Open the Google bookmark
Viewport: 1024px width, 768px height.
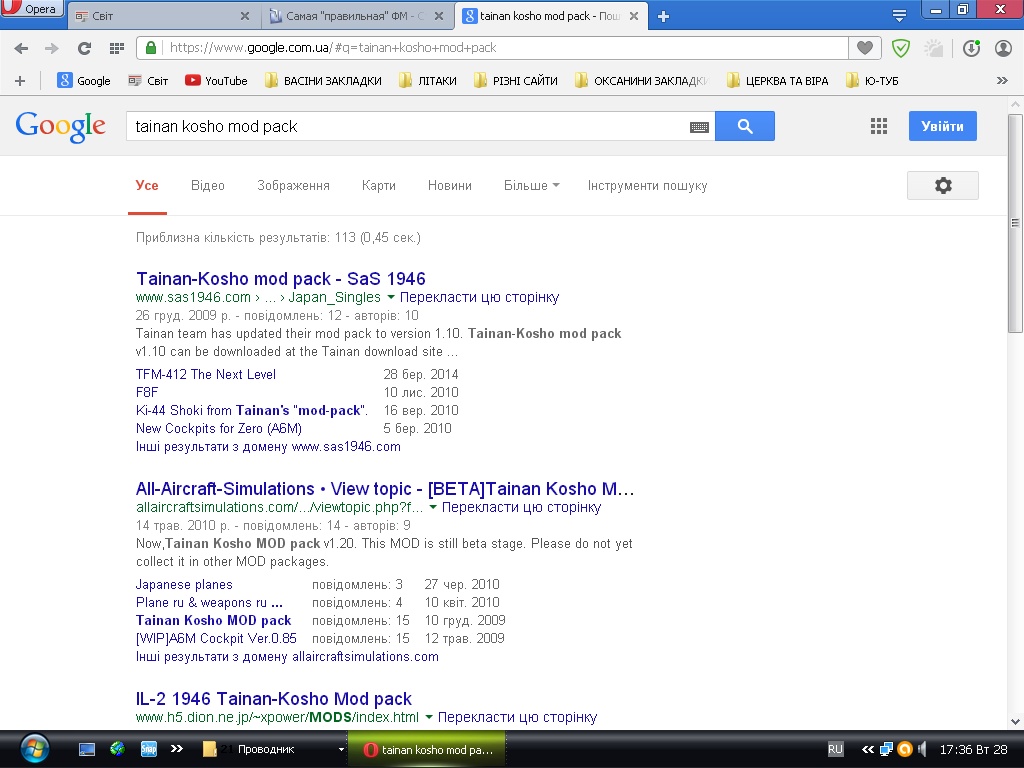tap(84, 81)
